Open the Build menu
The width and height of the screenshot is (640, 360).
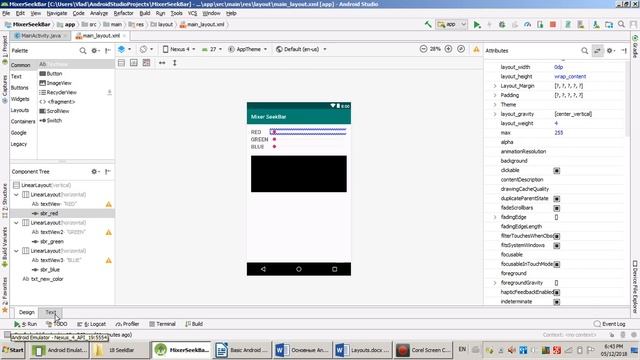pyautogui.click(x=144, y=13)
